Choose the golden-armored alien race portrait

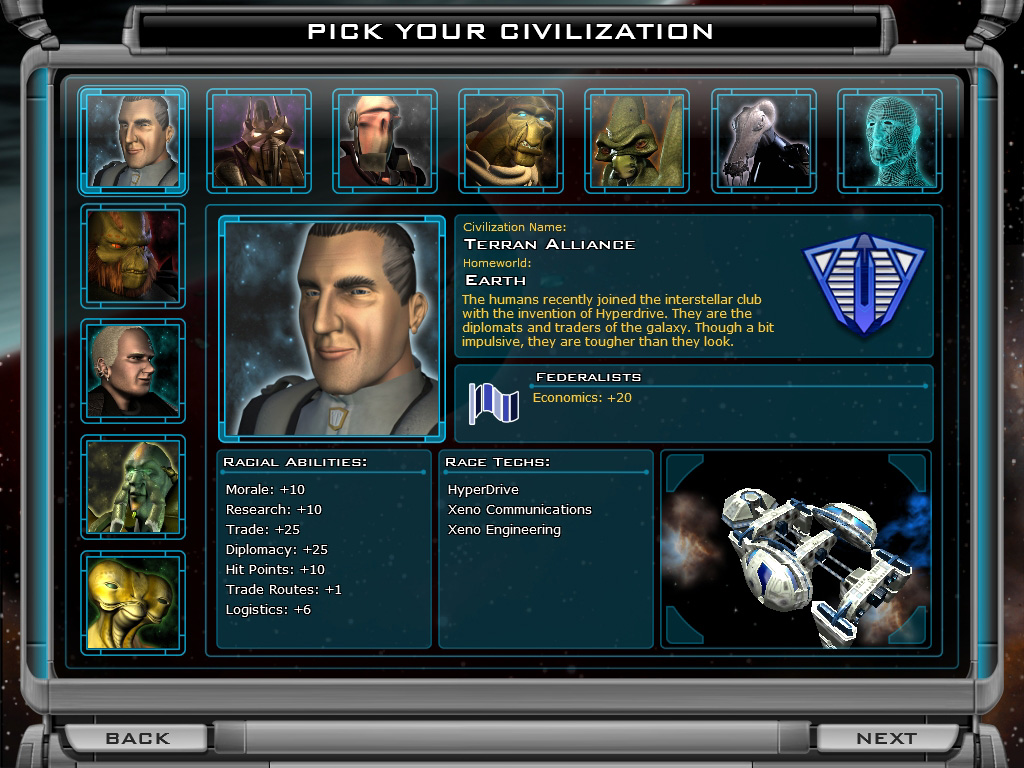point(259,141)
